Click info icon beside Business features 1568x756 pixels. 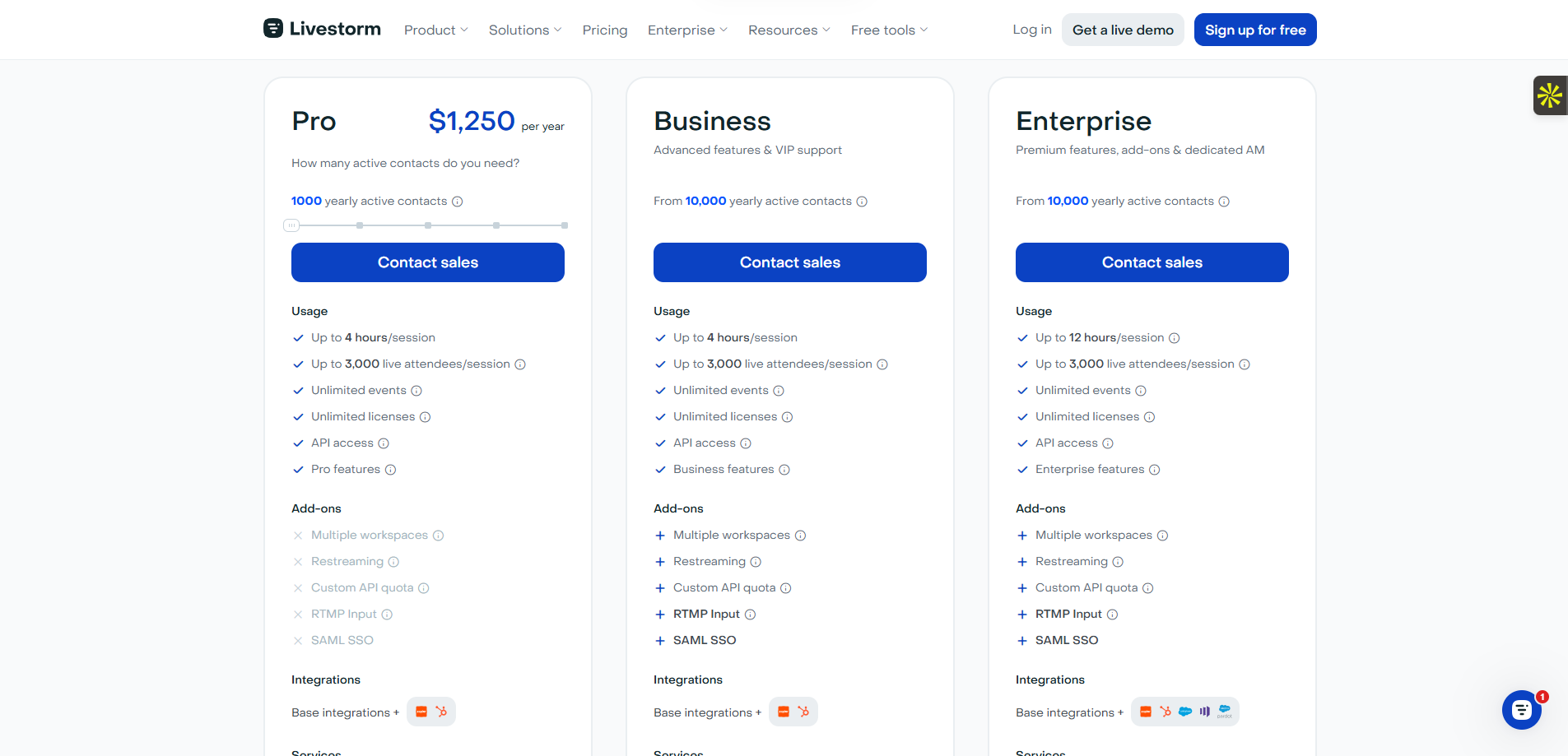784,470
